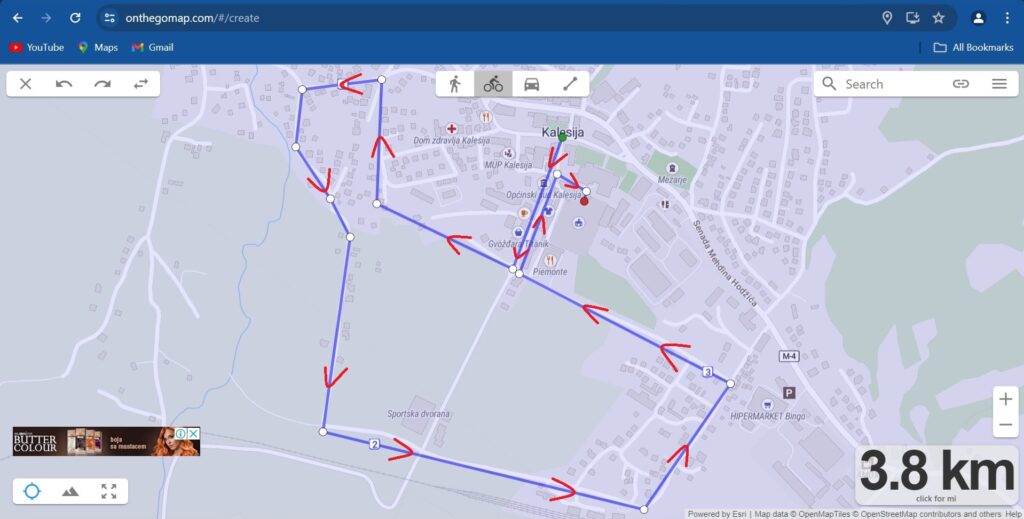
Task: Switch to car driving mode
Action: (x=532, y=84)
